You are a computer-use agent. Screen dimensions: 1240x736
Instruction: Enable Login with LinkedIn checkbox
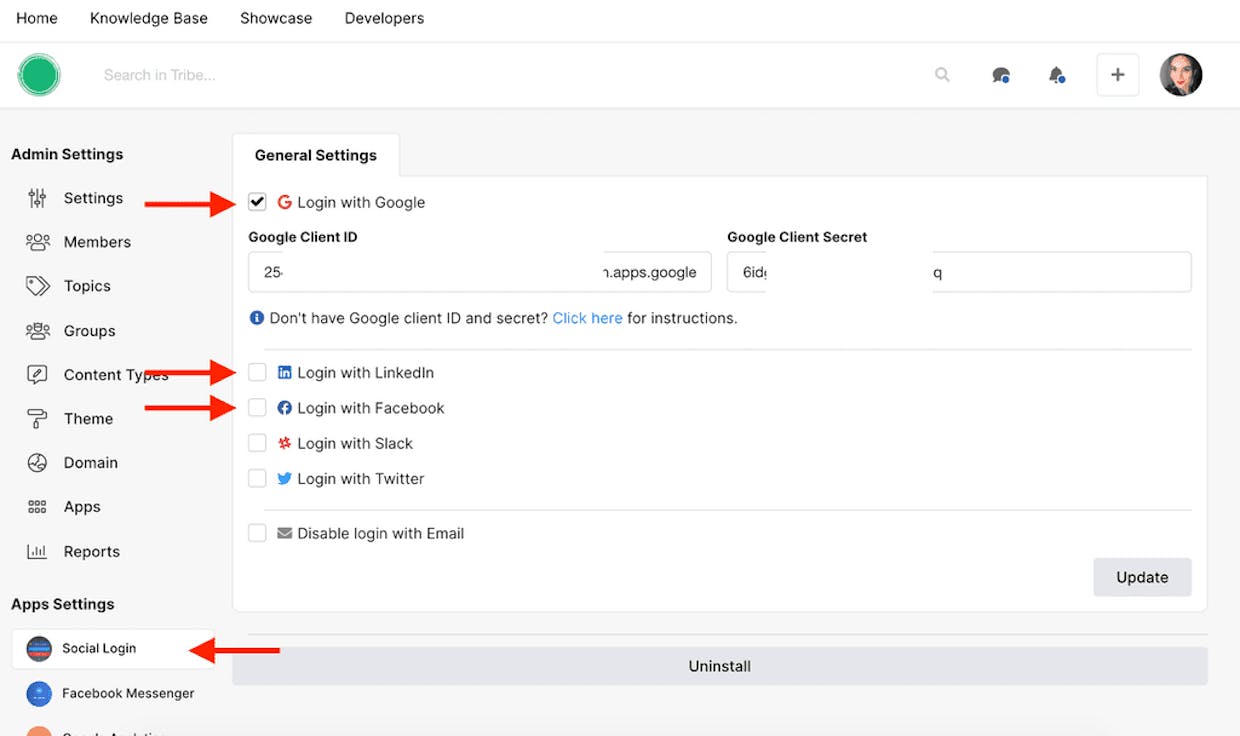(257, 373)
